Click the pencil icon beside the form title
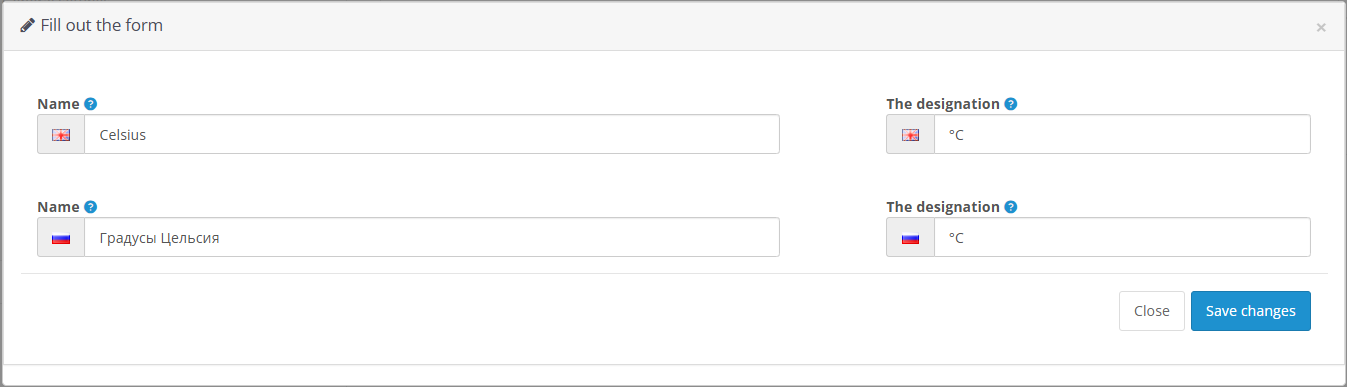This screenshot has height=387, width=1347. tap(28, 26)
